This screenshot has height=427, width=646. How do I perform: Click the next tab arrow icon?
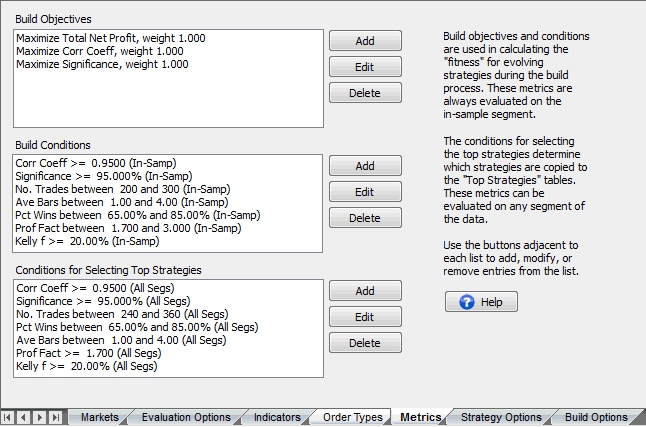coord(40,417)
